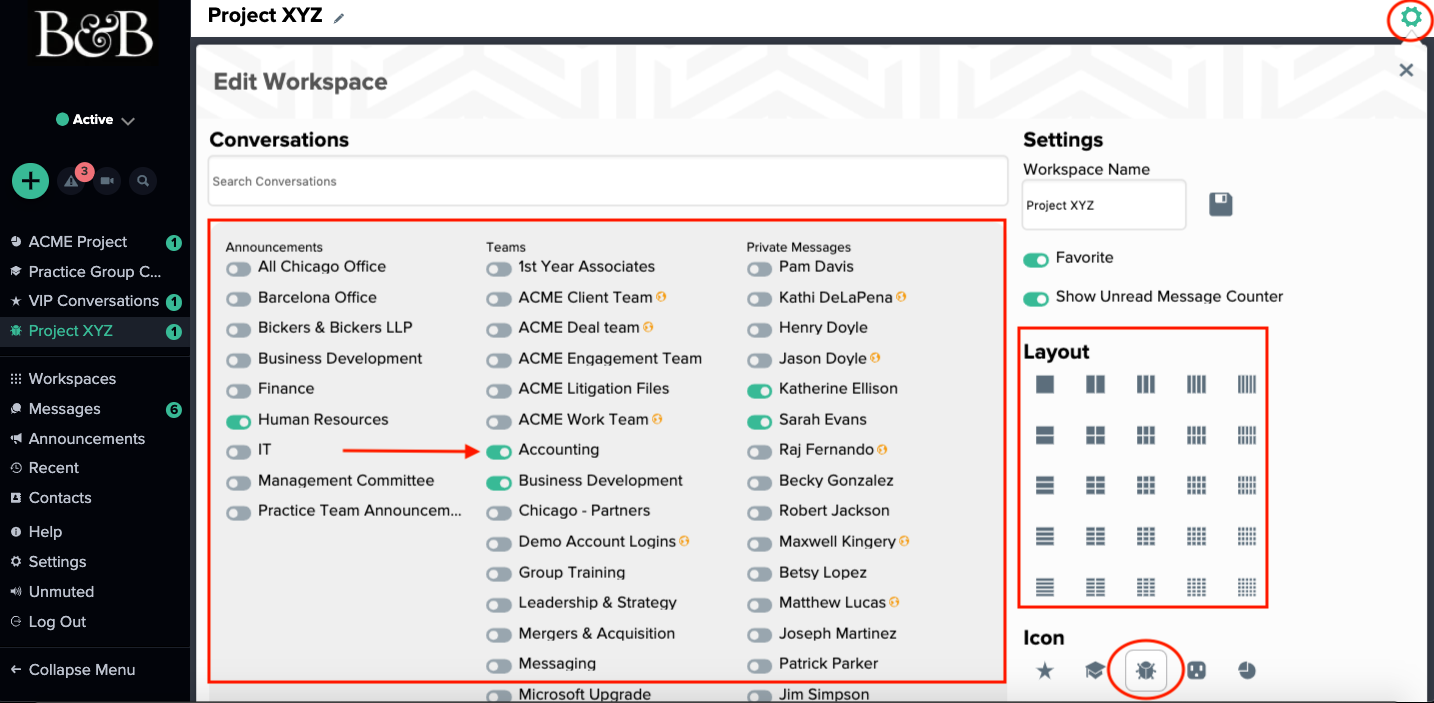
Task: Open VIP Conversations in sidebar
Action: coord(95,301)
